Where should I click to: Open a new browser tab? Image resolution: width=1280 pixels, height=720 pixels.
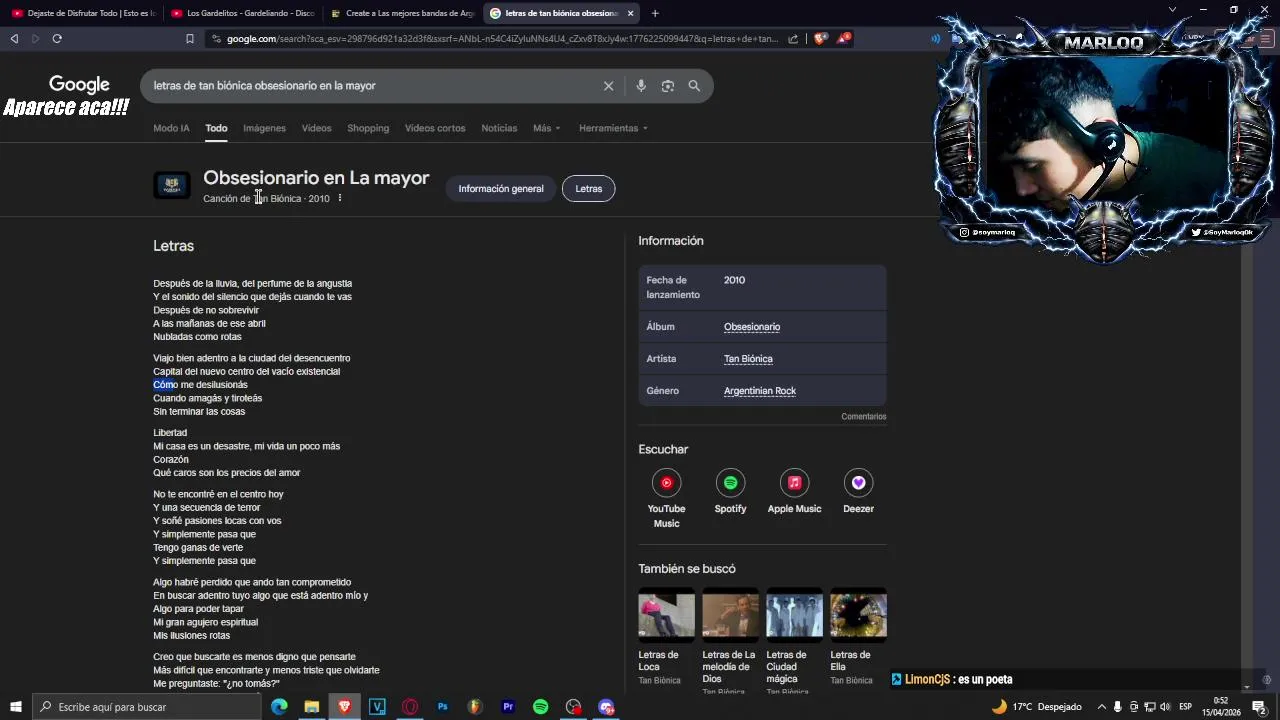click(655, 13)
